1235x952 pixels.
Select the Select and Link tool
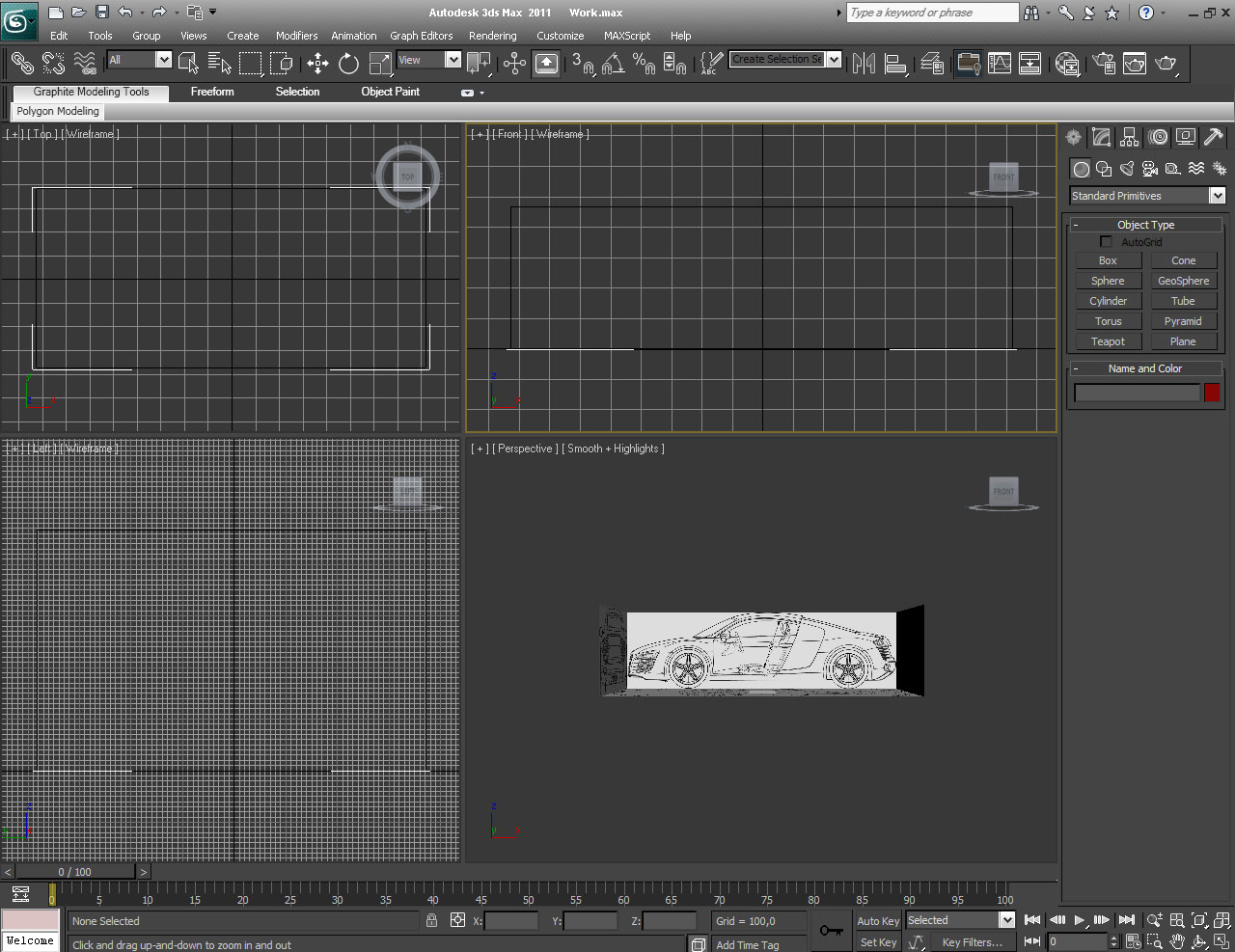22,64
